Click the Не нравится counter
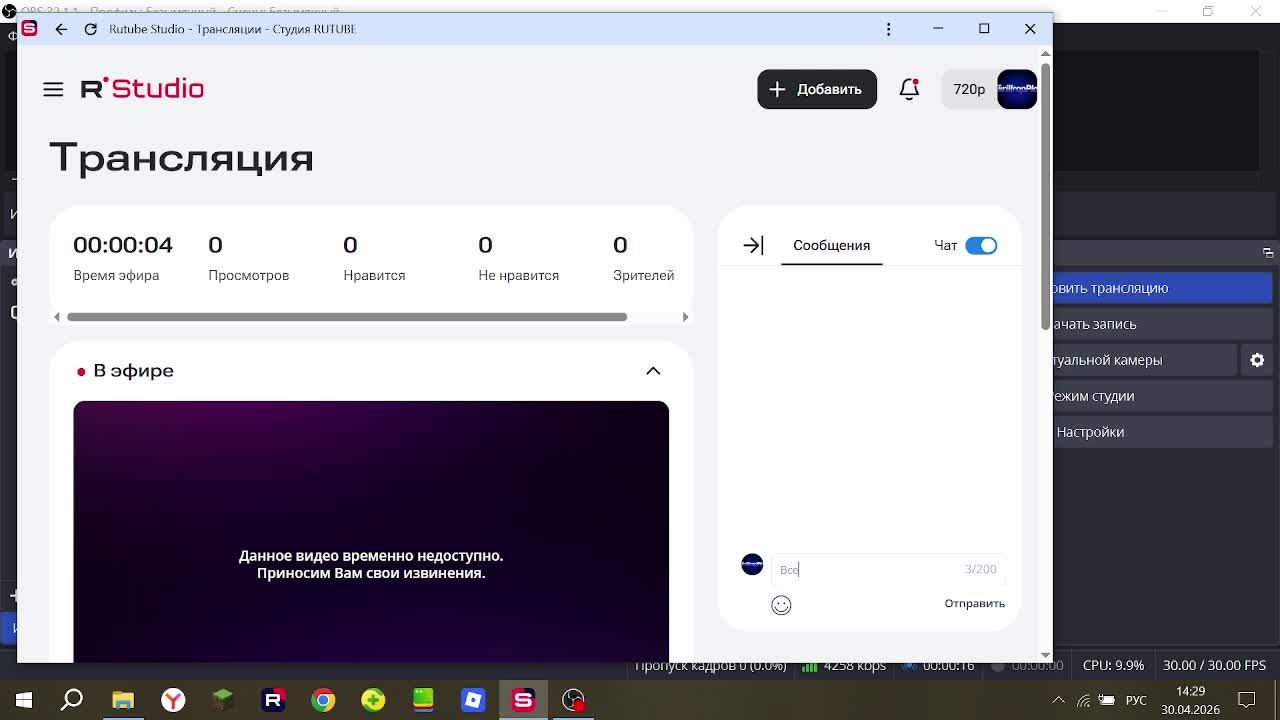1280x720 pixels. (x=518, y=258)
